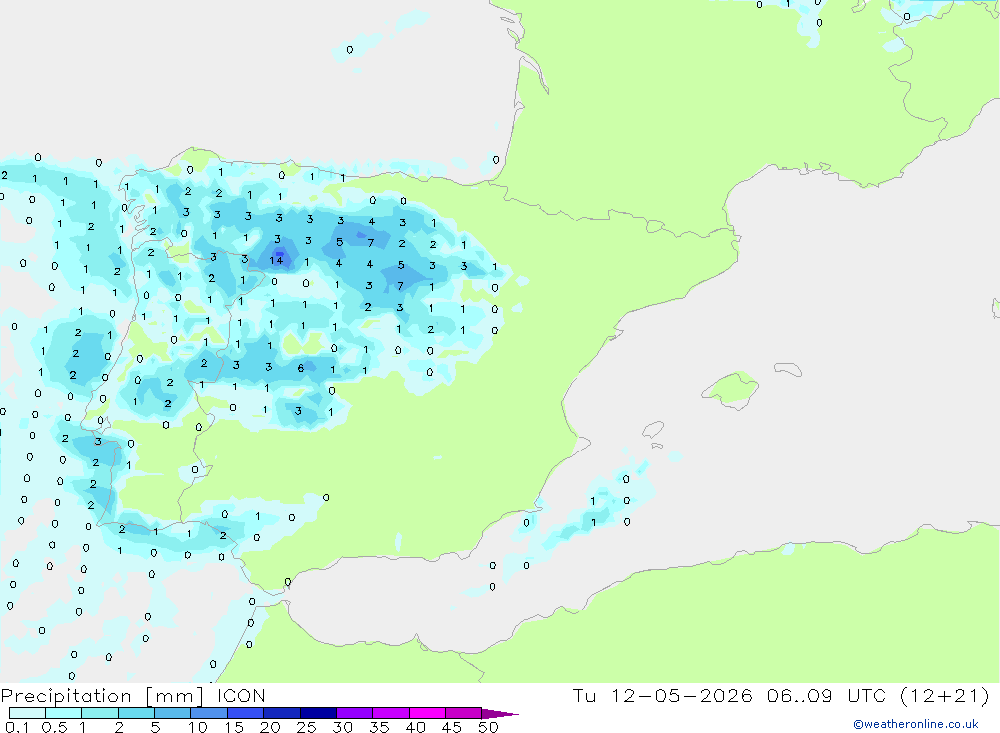The width and height of the screenshot is (1000, 733).
Task: Click the legend label "0.5"
Action: (x=54, y=727)
